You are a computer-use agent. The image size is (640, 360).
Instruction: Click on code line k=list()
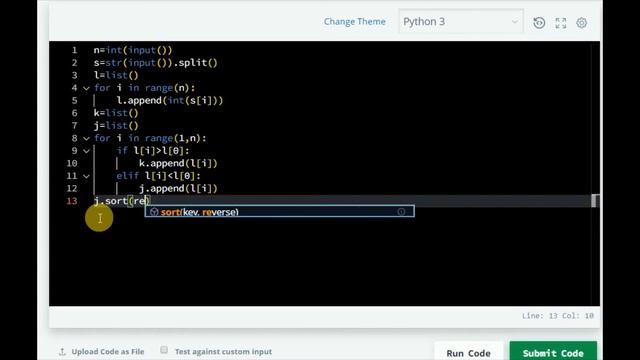coord(116,113)
